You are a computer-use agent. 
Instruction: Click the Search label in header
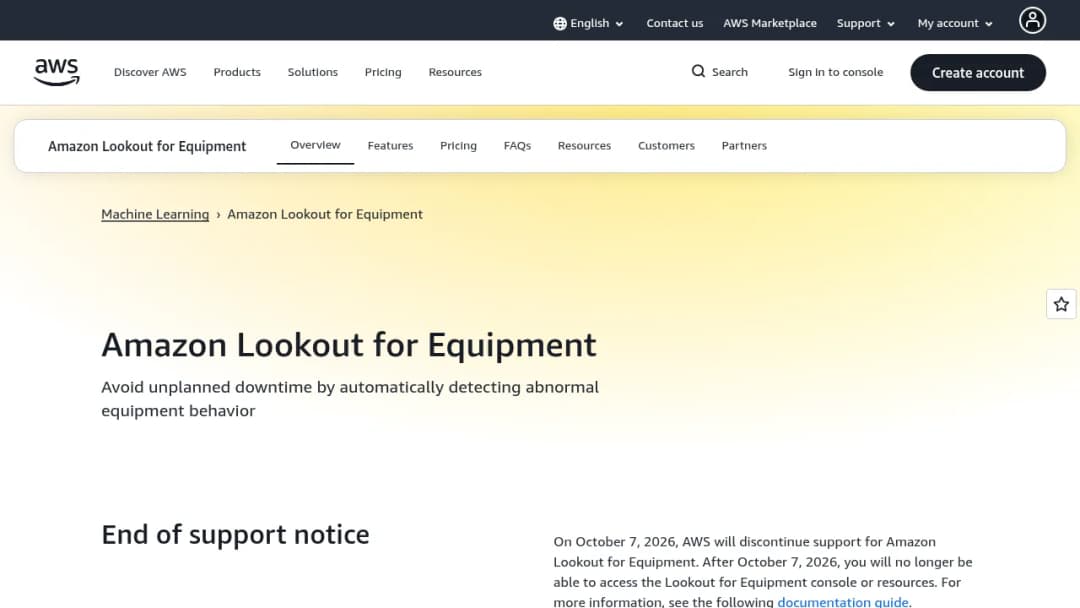coord(729,72)
